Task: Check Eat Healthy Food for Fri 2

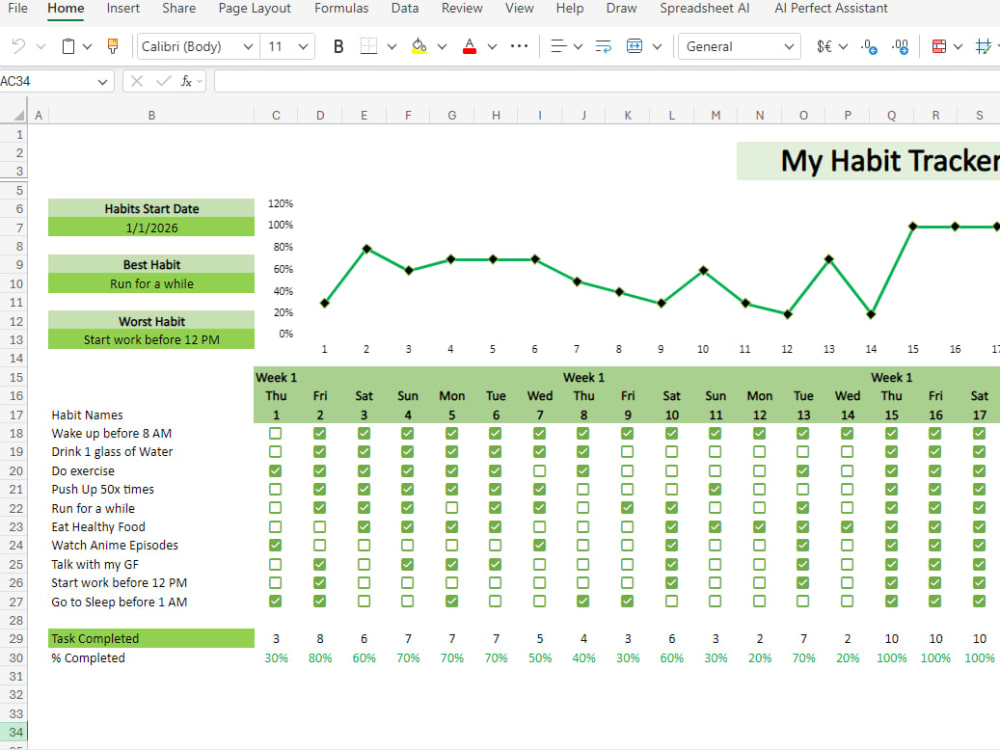Action: pos(320,527)
